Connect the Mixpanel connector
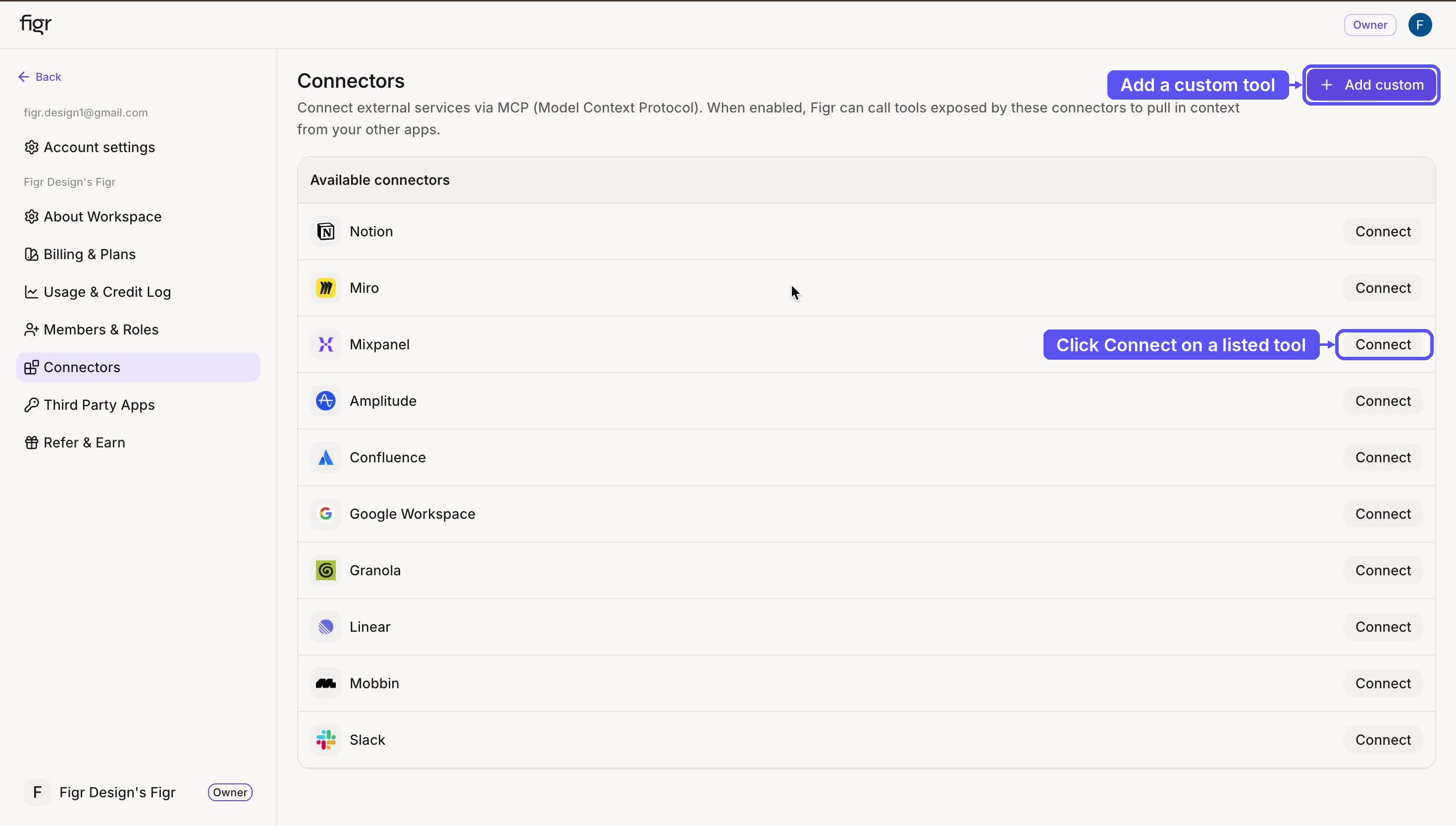 (1383, 344)
